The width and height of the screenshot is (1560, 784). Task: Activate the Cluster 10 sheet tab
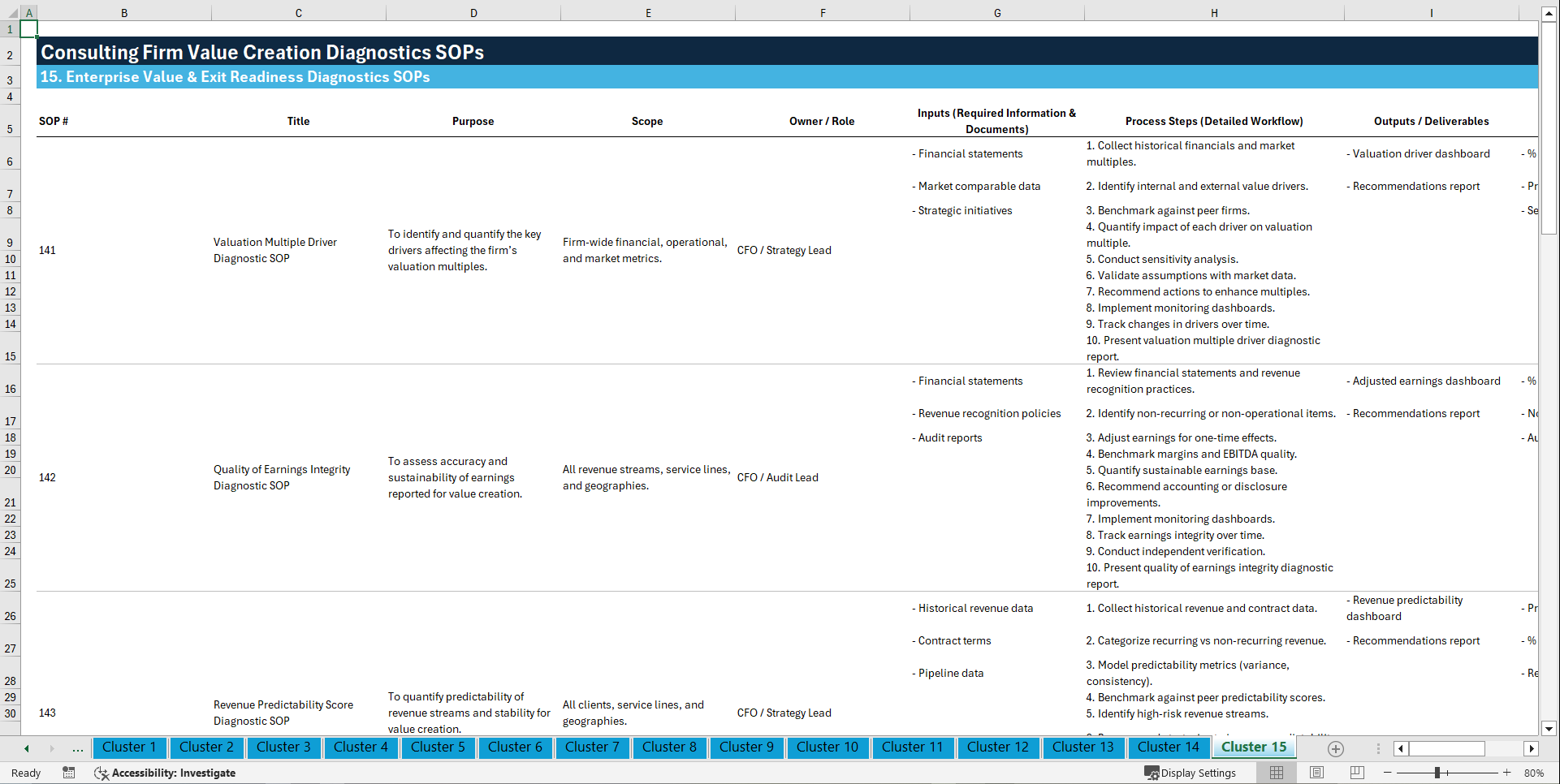[828, 747]
